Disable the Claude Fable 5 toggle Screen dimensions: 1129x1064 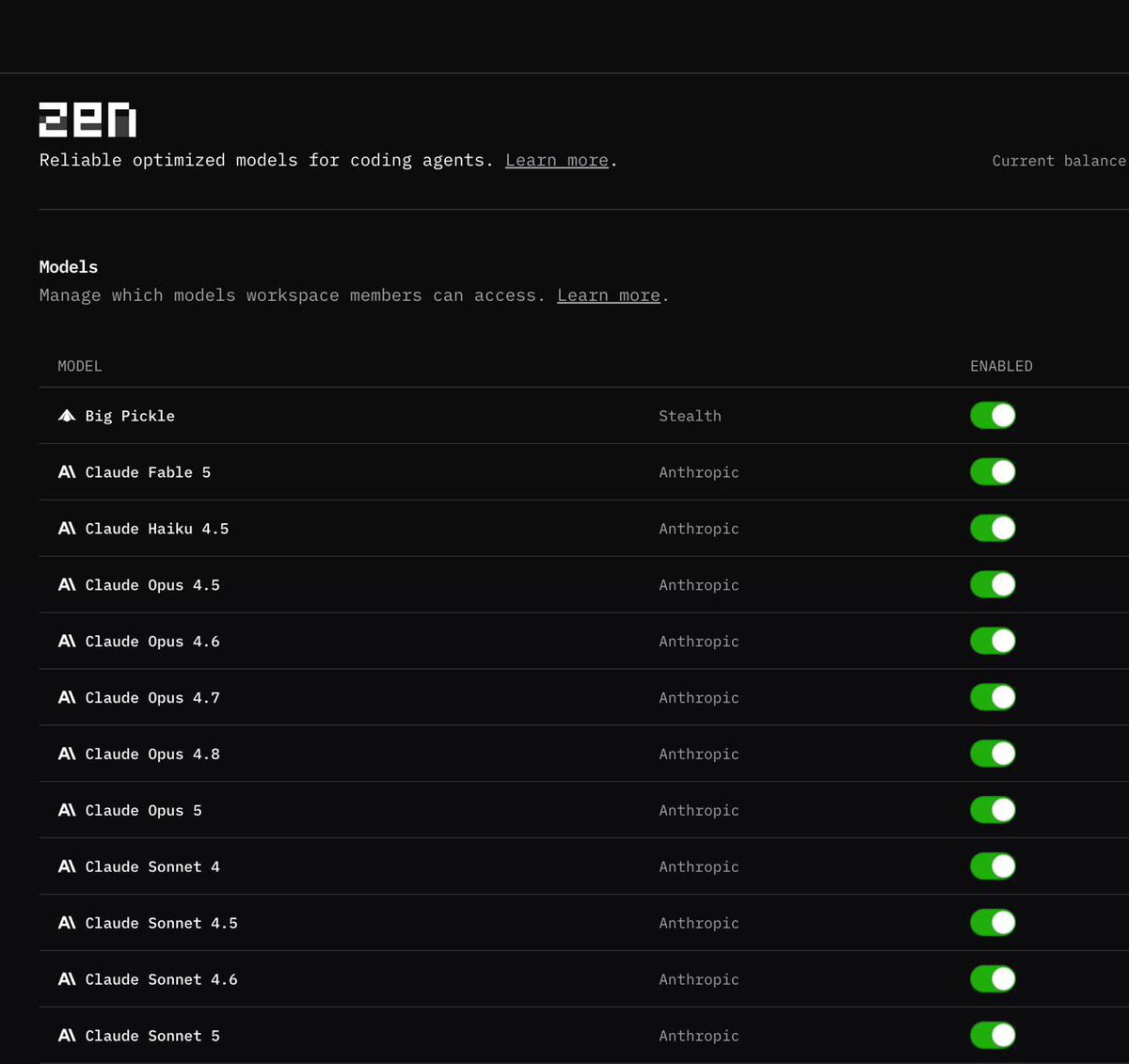pyautogui.click(x=993, y=472)
